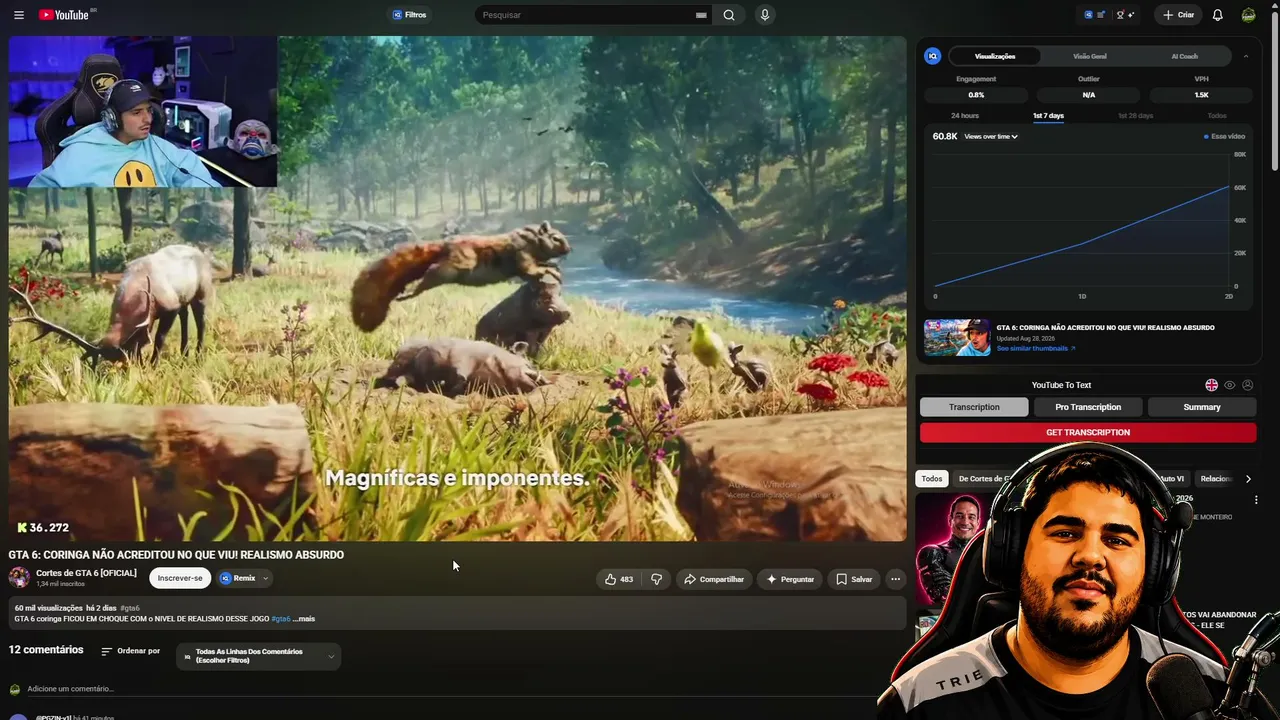Switch to the Visão Geral tab
Viewport: 1280px width, 720px height.
pos(1090,56)
